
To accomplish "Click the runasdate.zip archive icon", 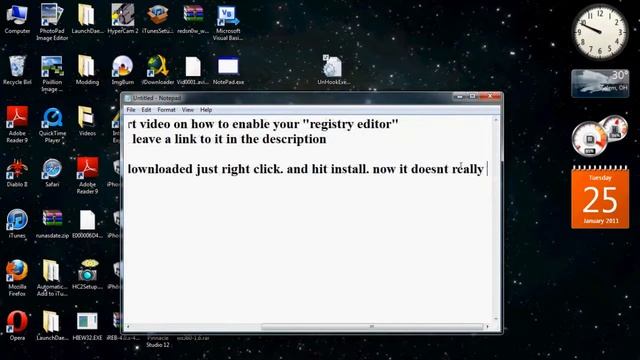I will [52, 224].
